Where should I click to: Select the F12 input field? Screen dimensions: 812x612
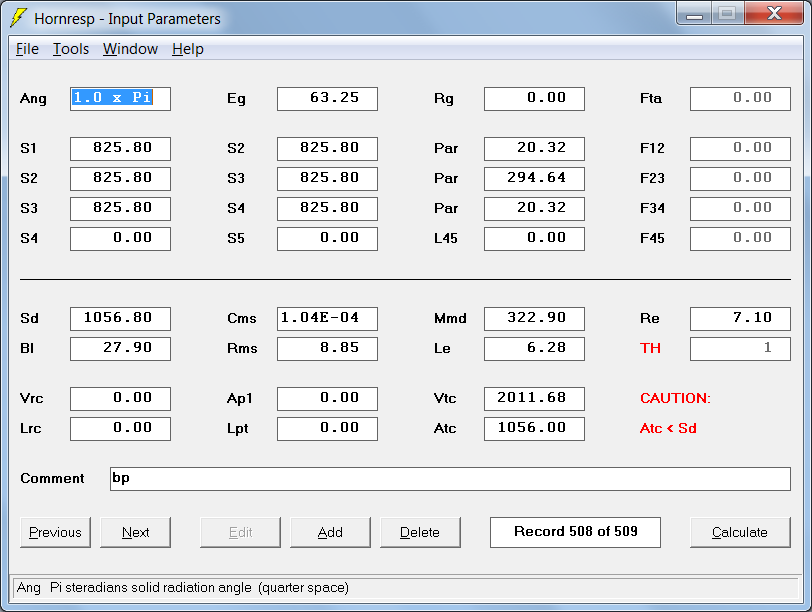click(741, 149)
